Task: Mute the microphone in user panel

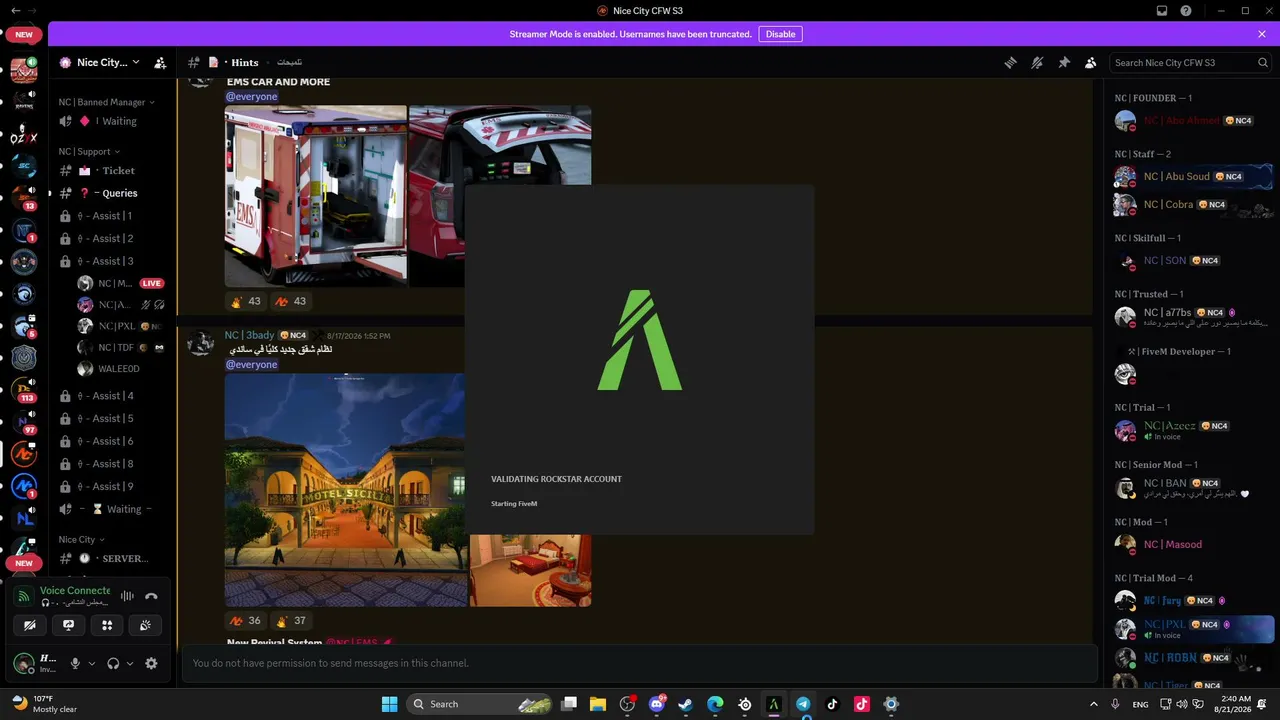Action: 75,663
